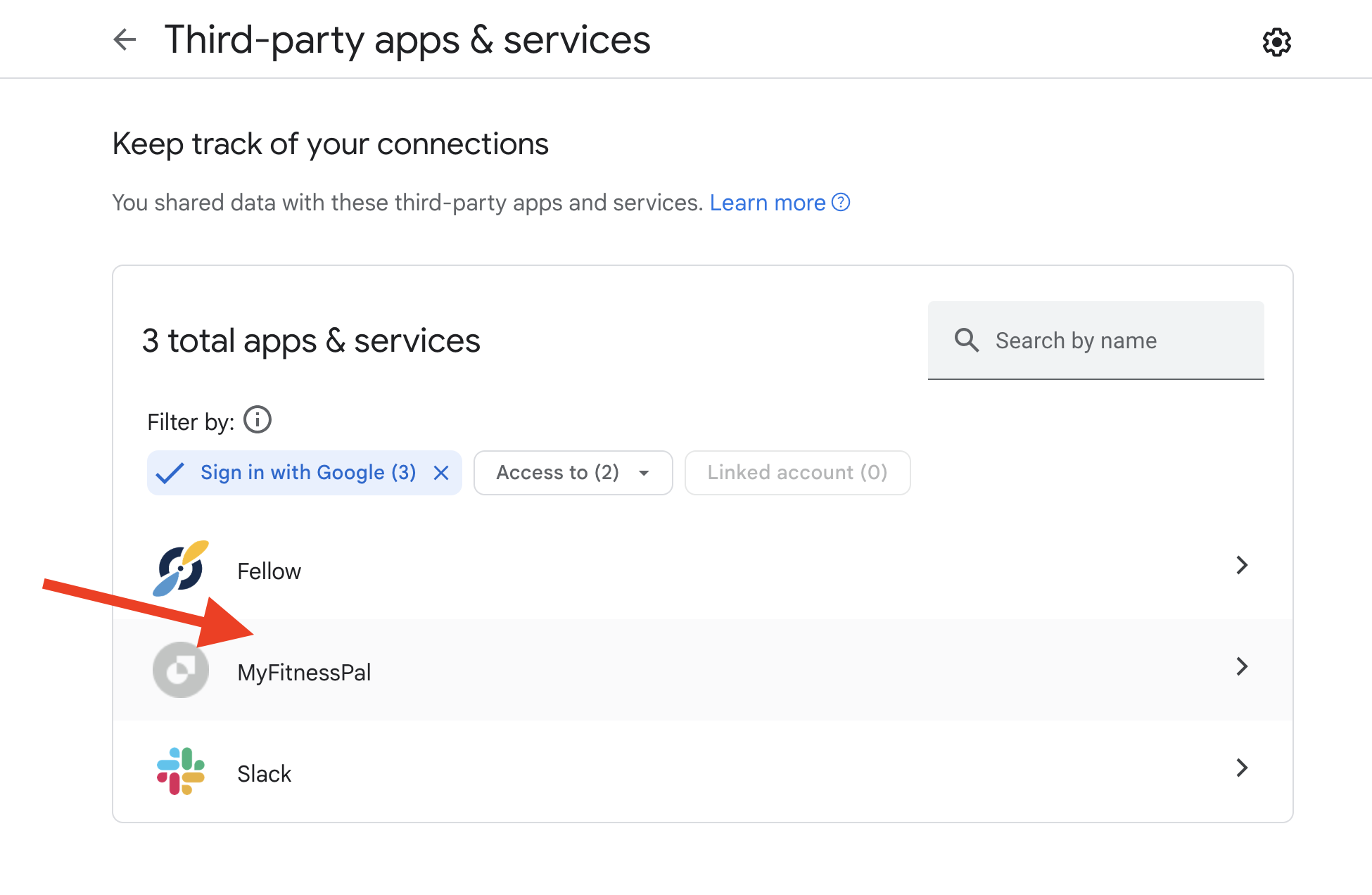Viewport: 1372px width, 895px height.
Task: Expand Fellow details with chevron
Action: (1242, 565)
